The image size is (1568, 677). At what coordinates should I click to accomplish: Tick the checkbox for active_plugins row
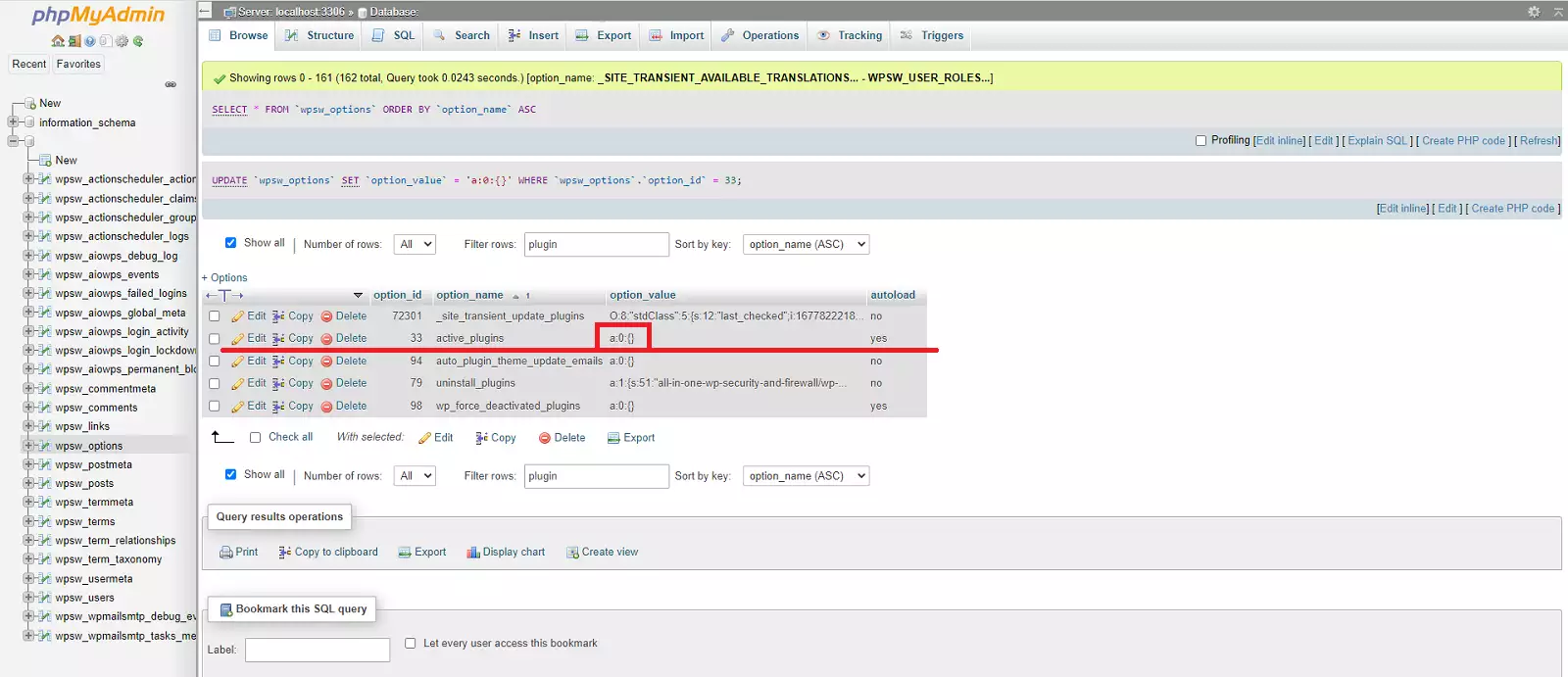(x=215, y=339)
